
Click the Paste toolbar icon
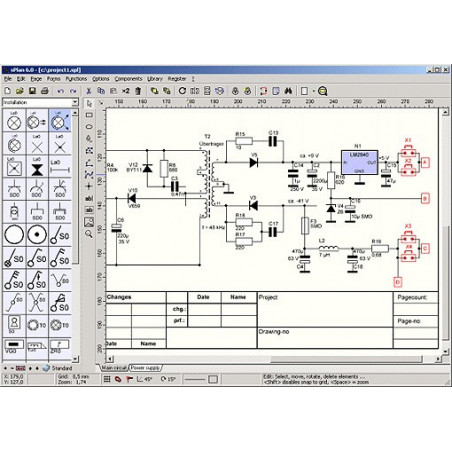click(x=113, y=91)
